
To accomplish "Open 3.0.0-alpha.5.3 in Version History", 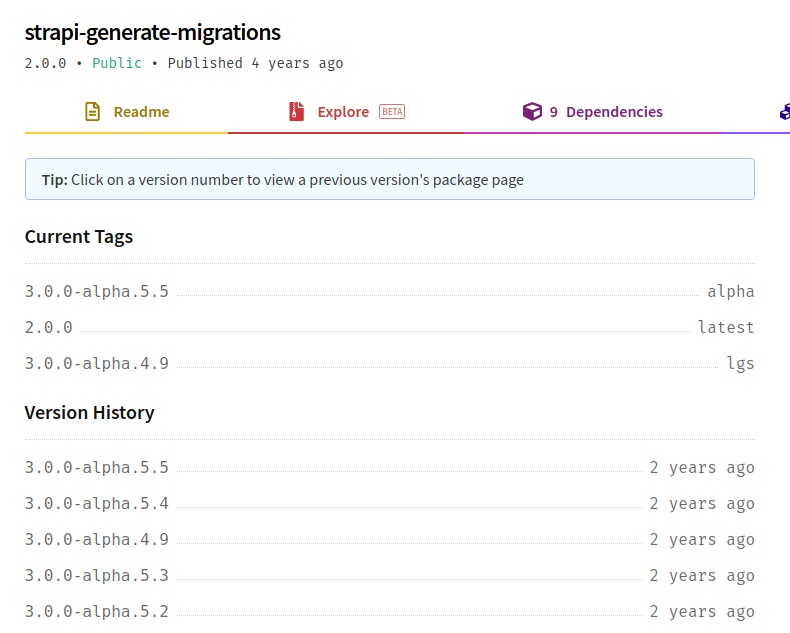I will [97, 576].
